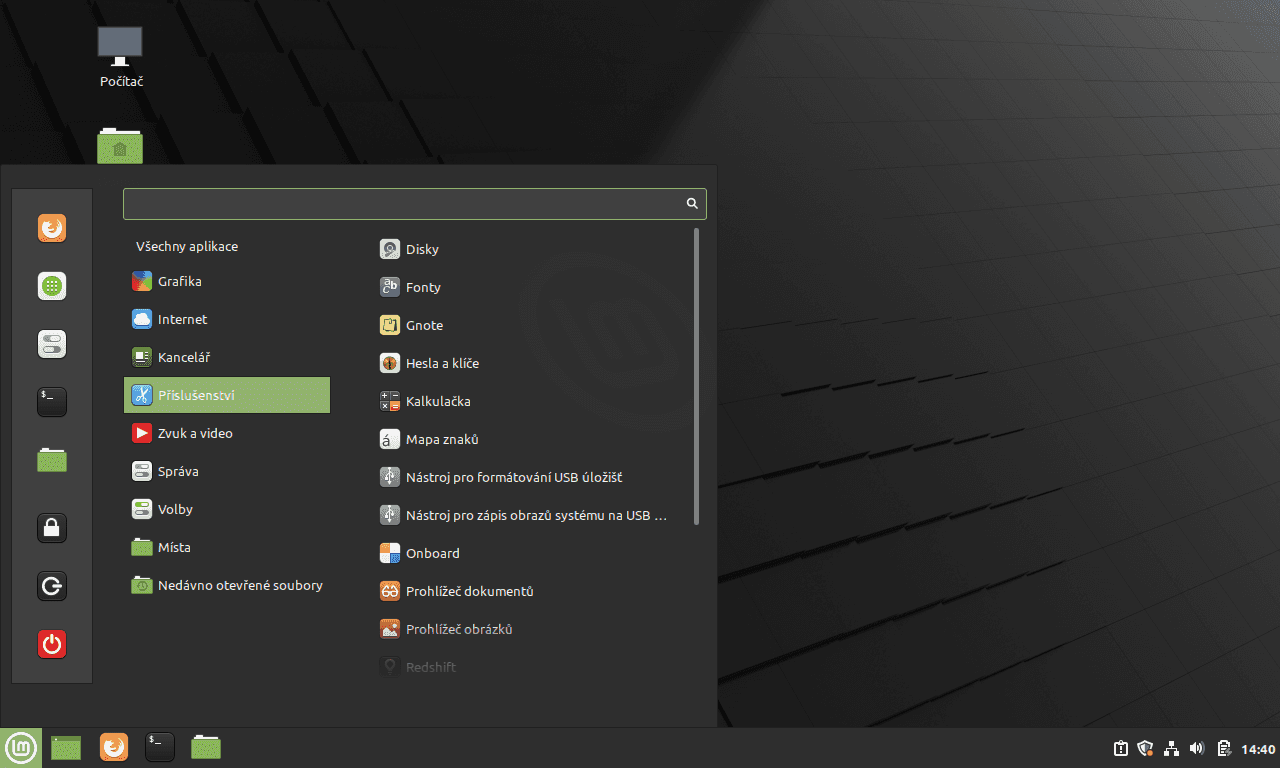Open the Files manager sidebar icon
The width and height of the screenshot is (1280, 768).
(51, 460)
